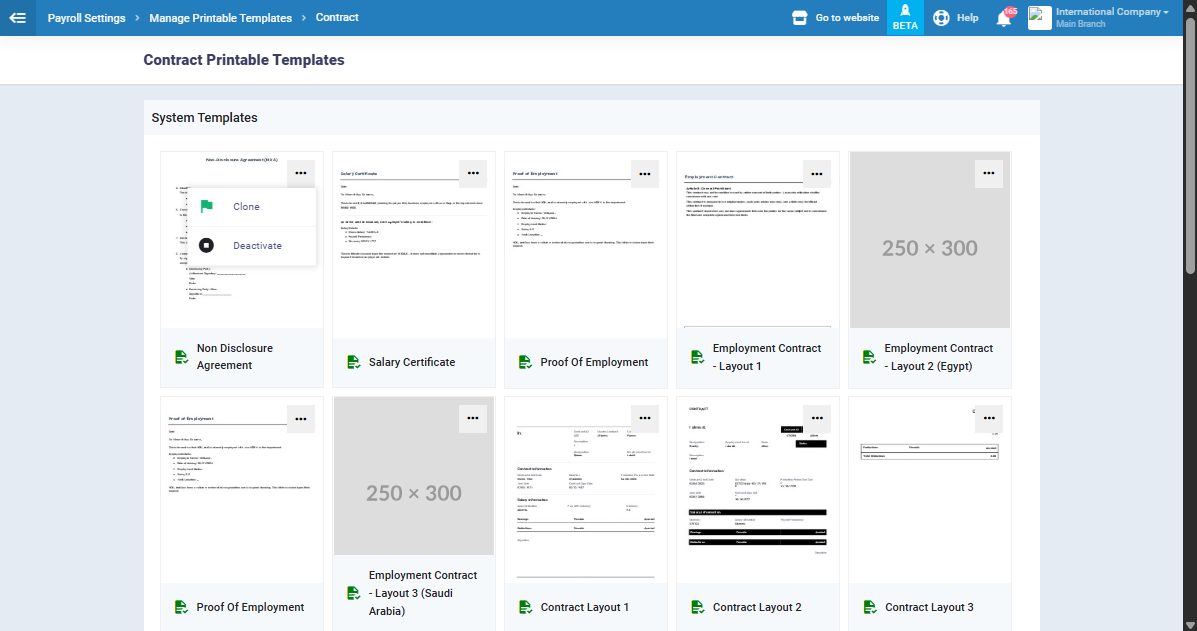The width and height of the screenshot is (1197, 631).
Task: Click the Deactivate stop icon
Action: (x=206, y=246)
